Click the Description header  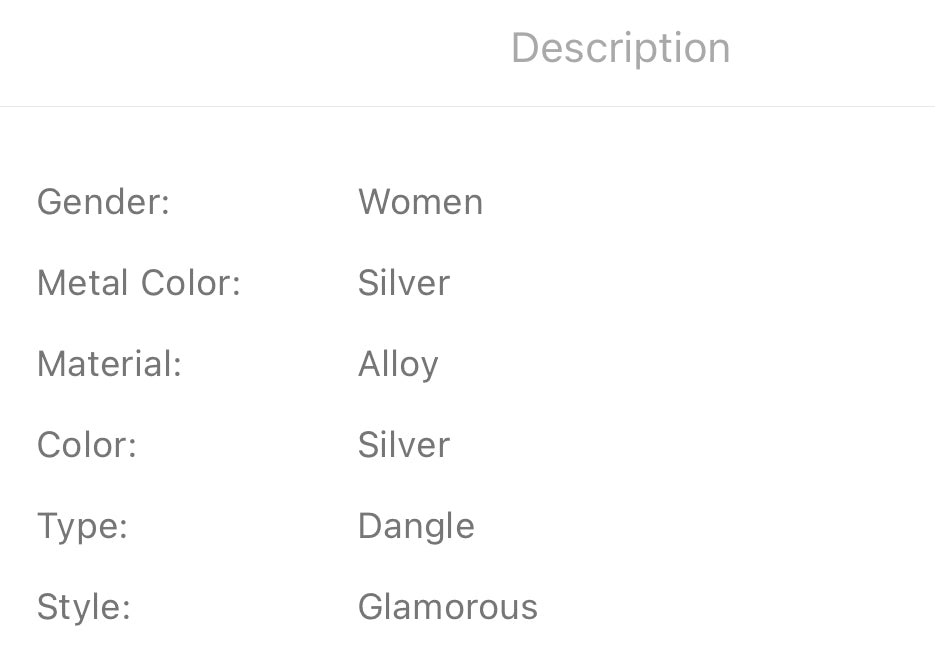pos(620,48)
